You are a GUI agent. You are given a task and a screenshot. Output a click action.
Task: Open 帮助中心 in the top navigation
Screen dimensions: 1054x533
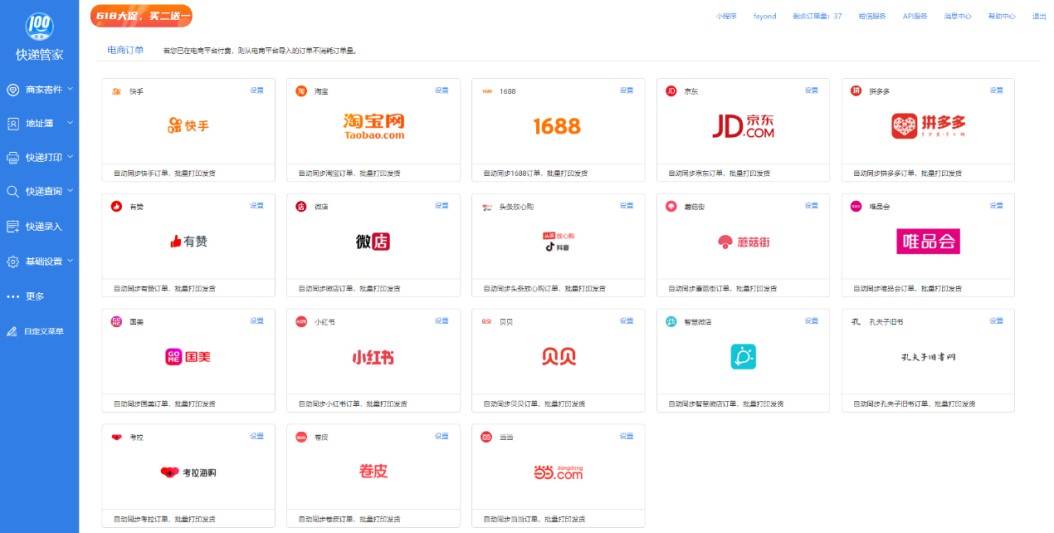click(x=1001, y=16)
